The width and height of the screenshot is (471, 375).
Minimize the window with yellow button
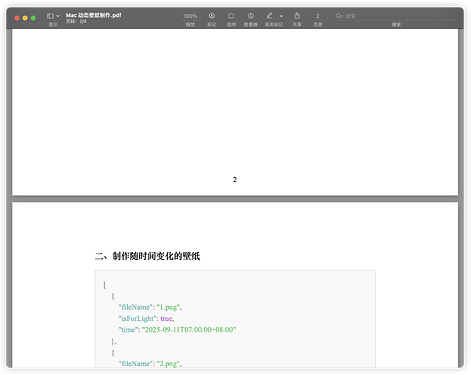25,18
